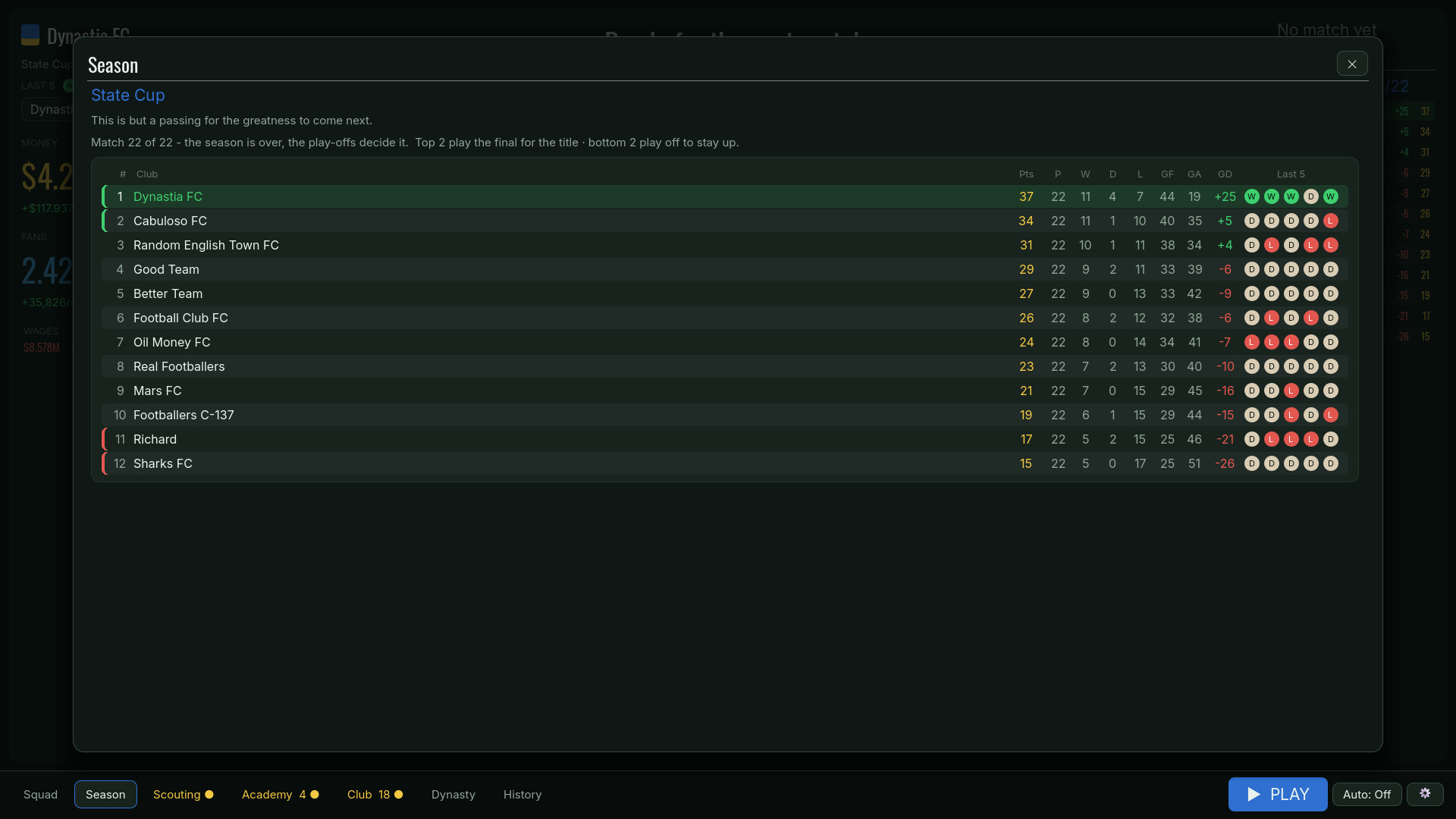This screenshot has width=1456, height=819.
Task: Click the yellow notification dot beside Scouting
Action: pos(209,794)
